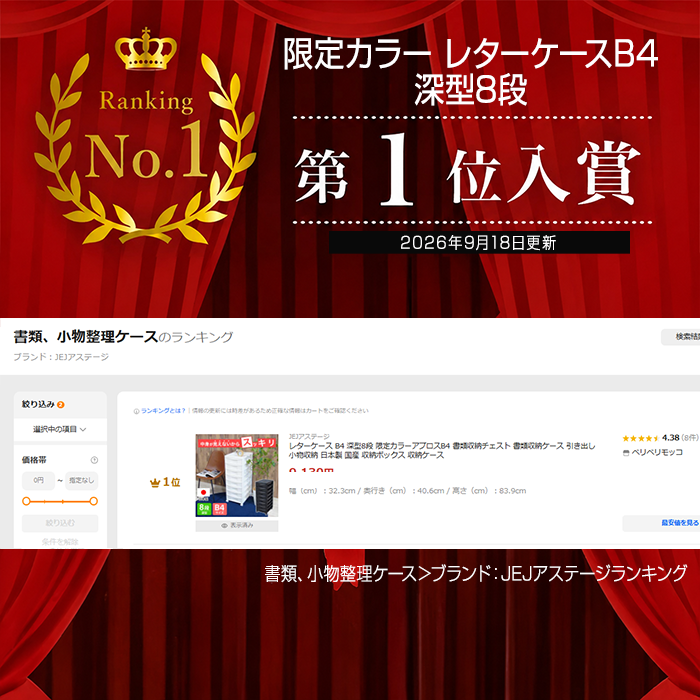Click the left handle of price slider
This screenshot has width=700, height=700.
26,501
